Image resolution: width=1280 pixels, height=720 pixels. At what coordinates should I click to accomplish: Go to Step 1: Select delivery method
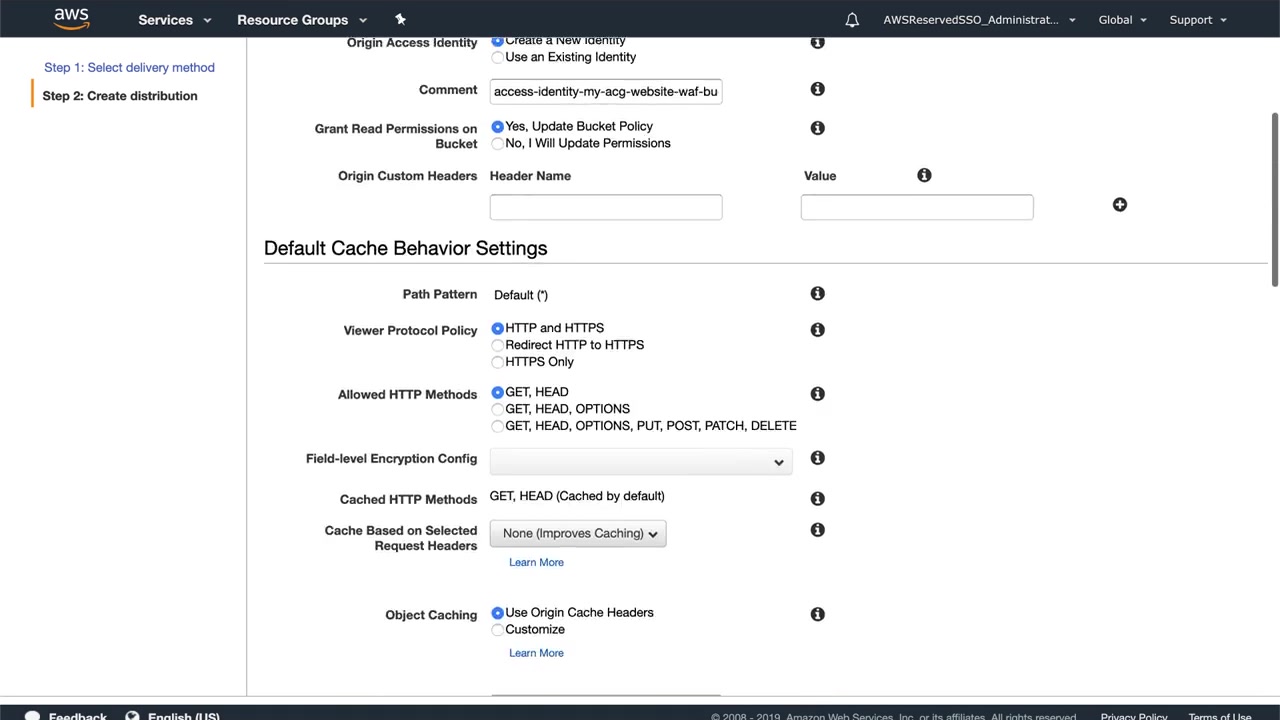129,68
